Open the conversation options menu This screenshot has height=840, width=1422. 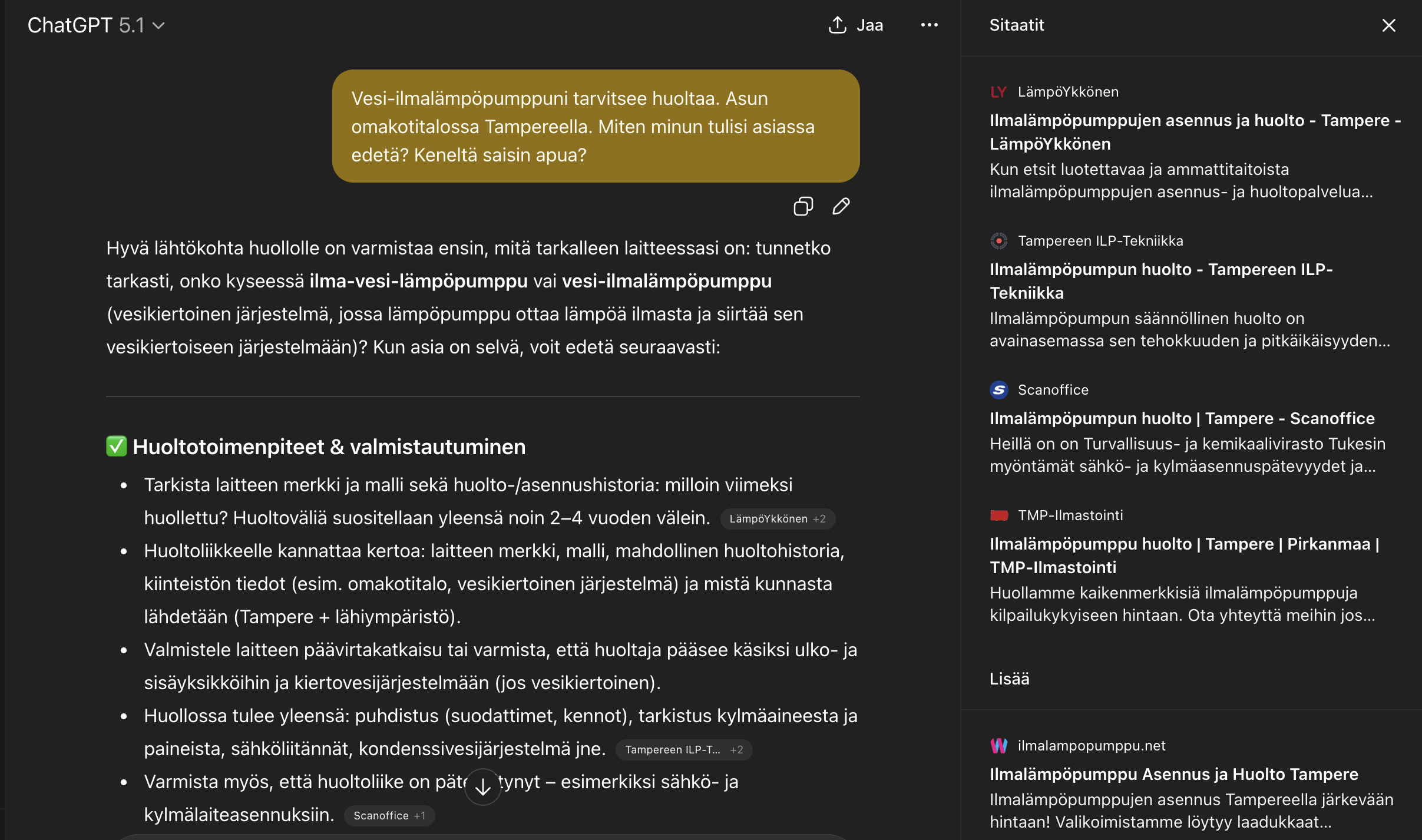[929, 25]
